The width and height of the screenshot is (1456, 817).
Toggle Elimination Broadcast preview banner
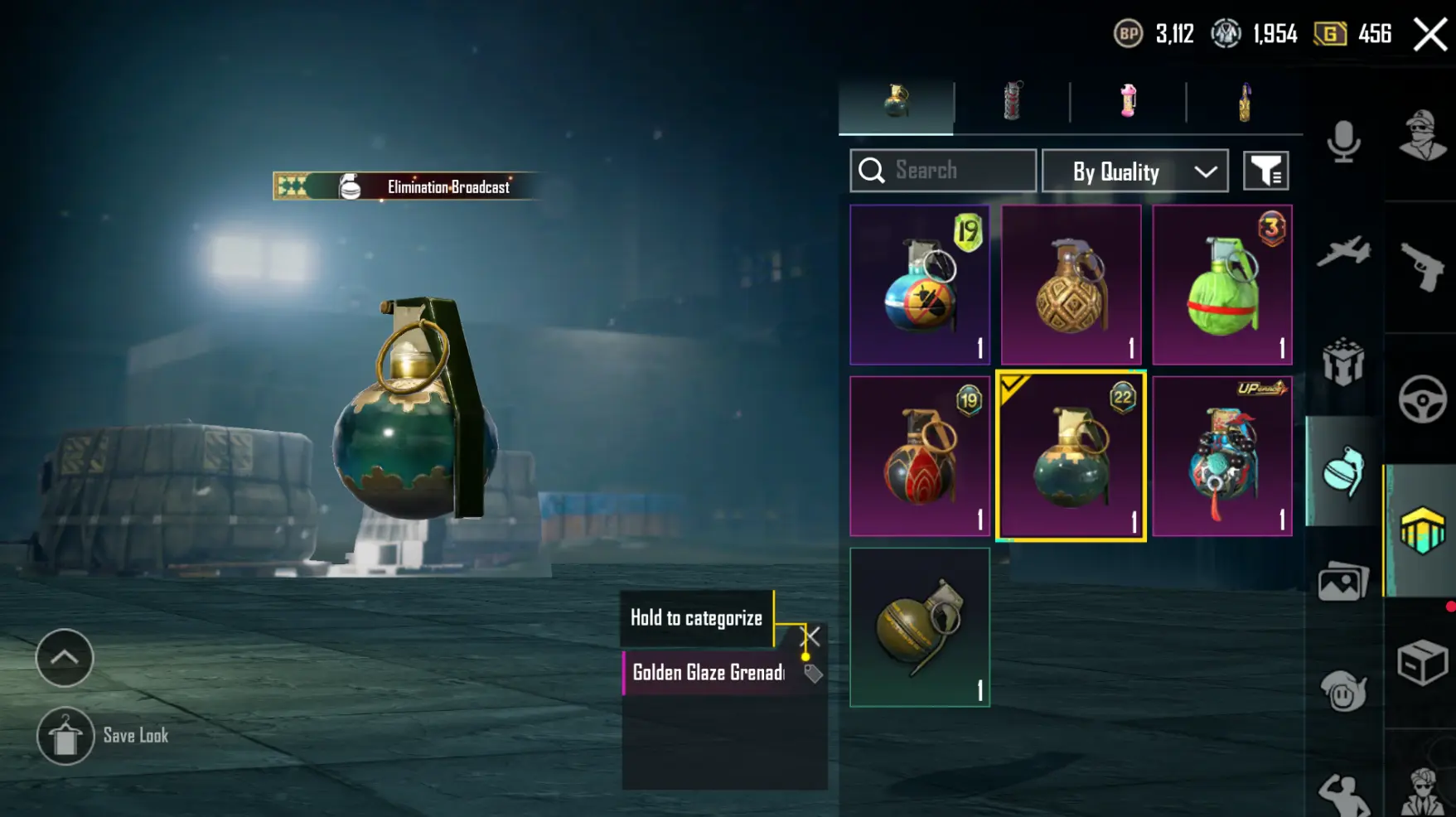(x=406, y=186)
